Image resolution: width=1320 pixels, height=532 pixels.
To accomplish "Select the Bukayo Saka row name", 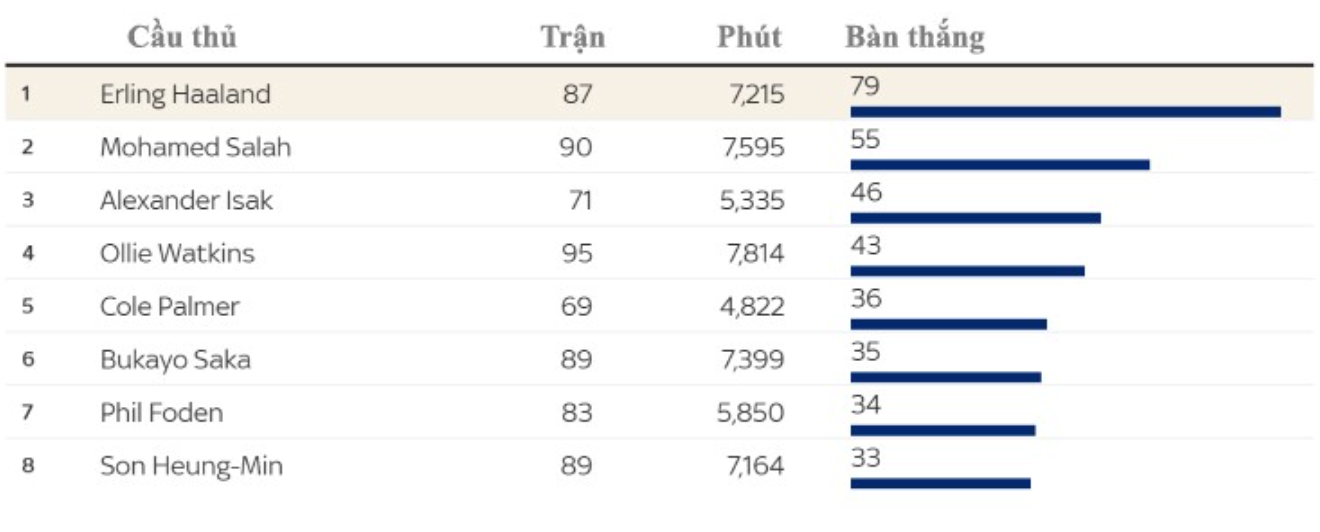I will coord(175,359).
